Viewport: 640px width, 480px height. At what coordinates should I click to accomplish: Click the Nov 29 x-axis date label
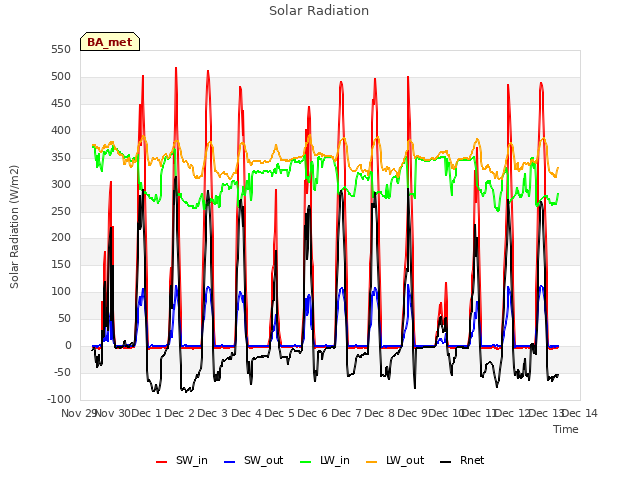coord(78,413)
